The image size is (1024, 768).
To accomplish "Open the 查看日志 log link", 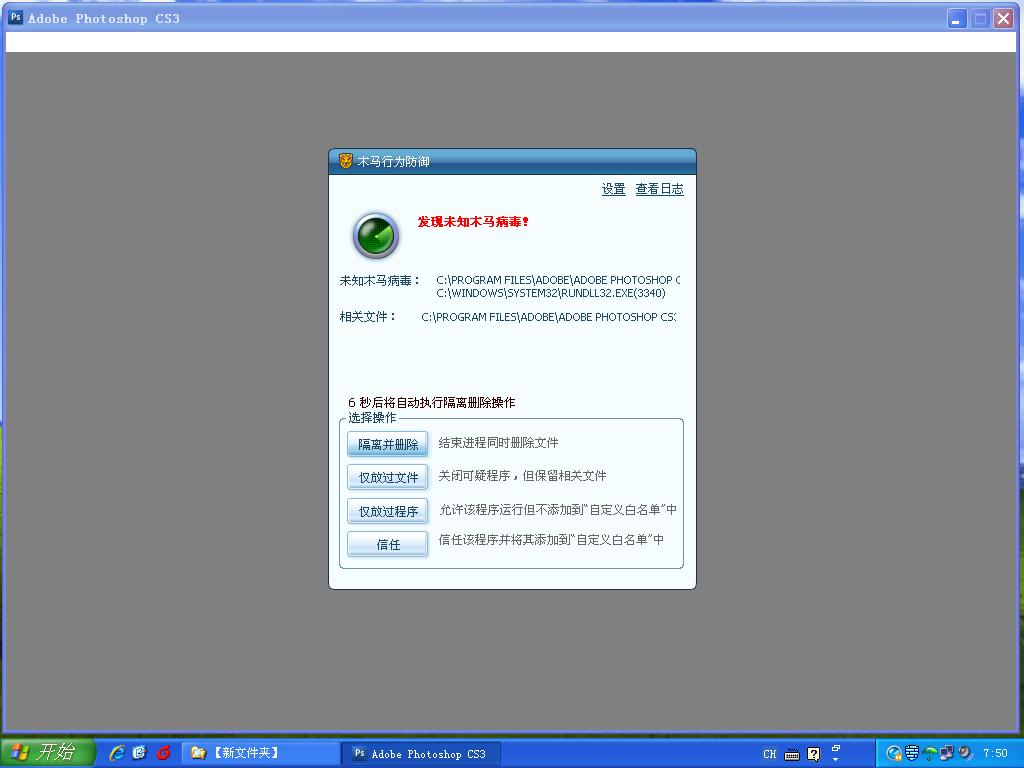I will 660,189.
